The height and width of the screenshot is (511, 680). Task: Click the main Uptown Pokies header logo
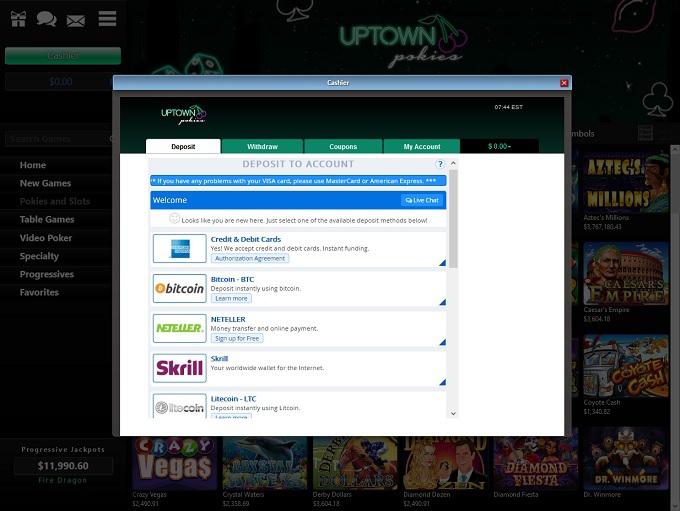[x=401, y=41]
